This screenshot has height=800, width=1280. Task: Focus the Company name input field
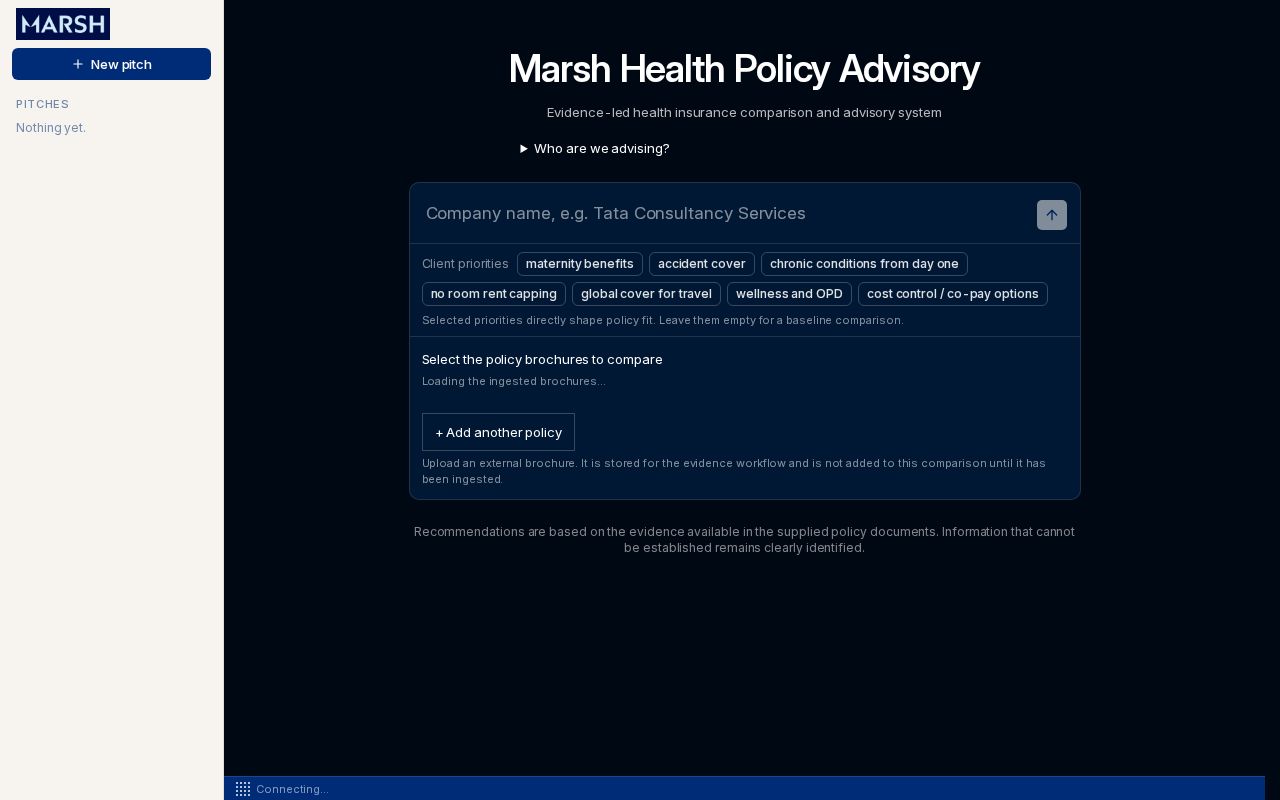coord(726,214)
